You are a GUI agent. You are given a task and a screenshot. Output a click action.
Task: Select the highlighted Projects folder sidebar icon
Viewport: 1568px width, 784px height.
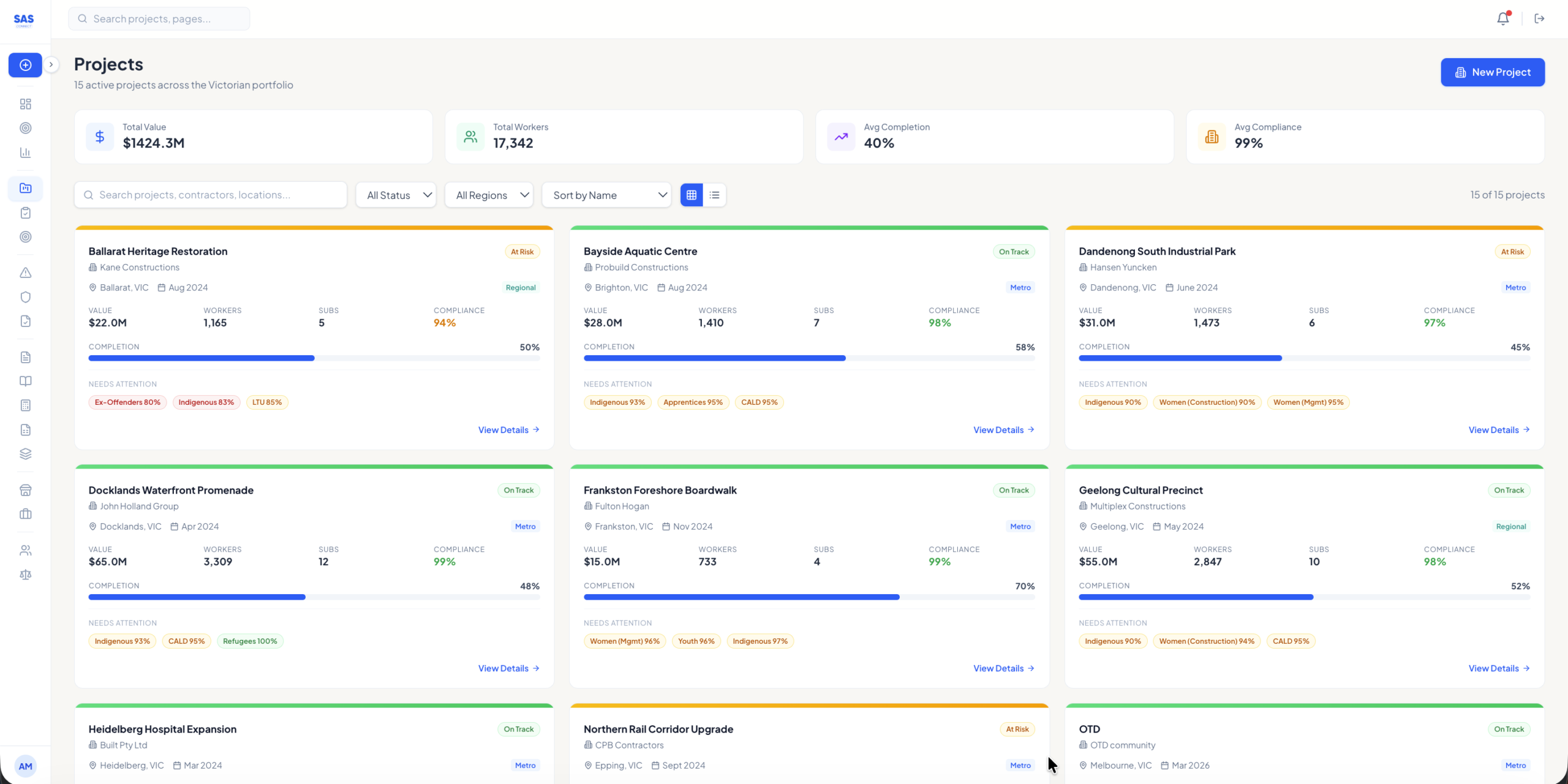[x=25, y=188]
